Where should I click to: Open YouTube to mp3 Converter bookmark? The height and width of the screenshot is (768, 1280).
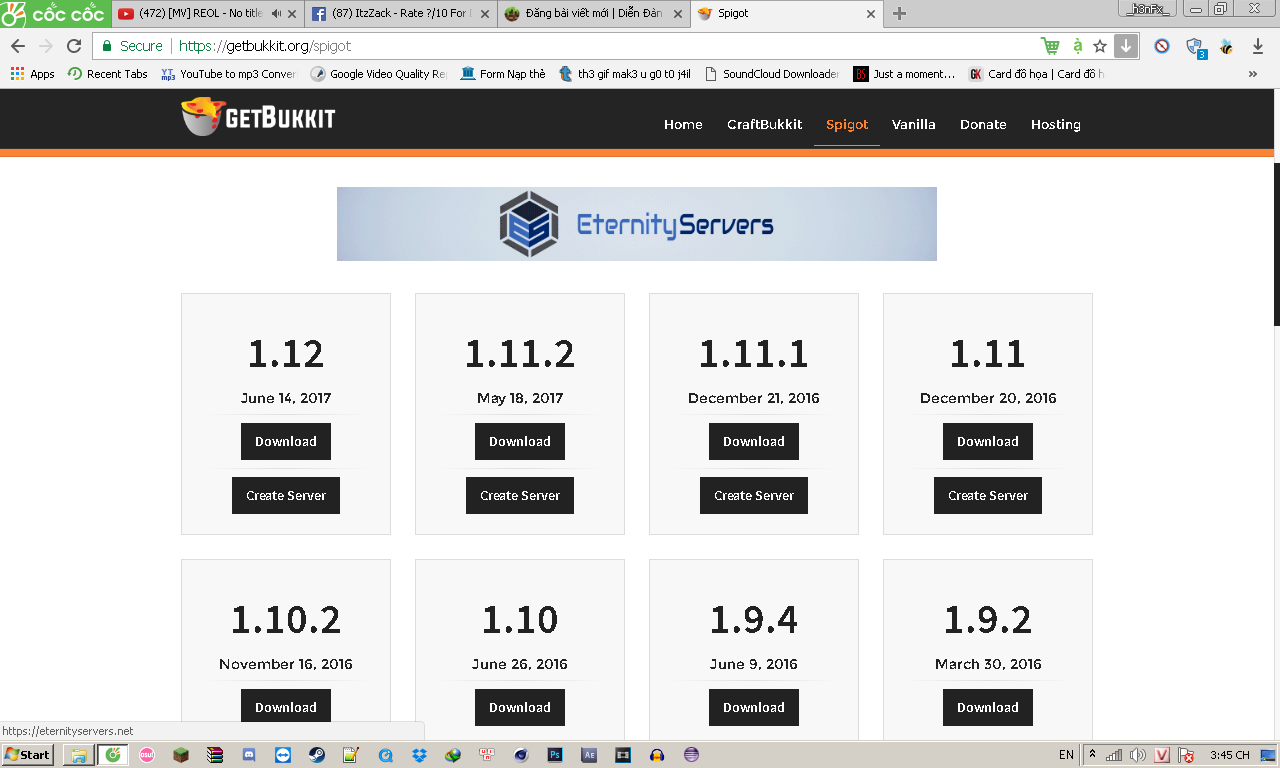point(228,74)
